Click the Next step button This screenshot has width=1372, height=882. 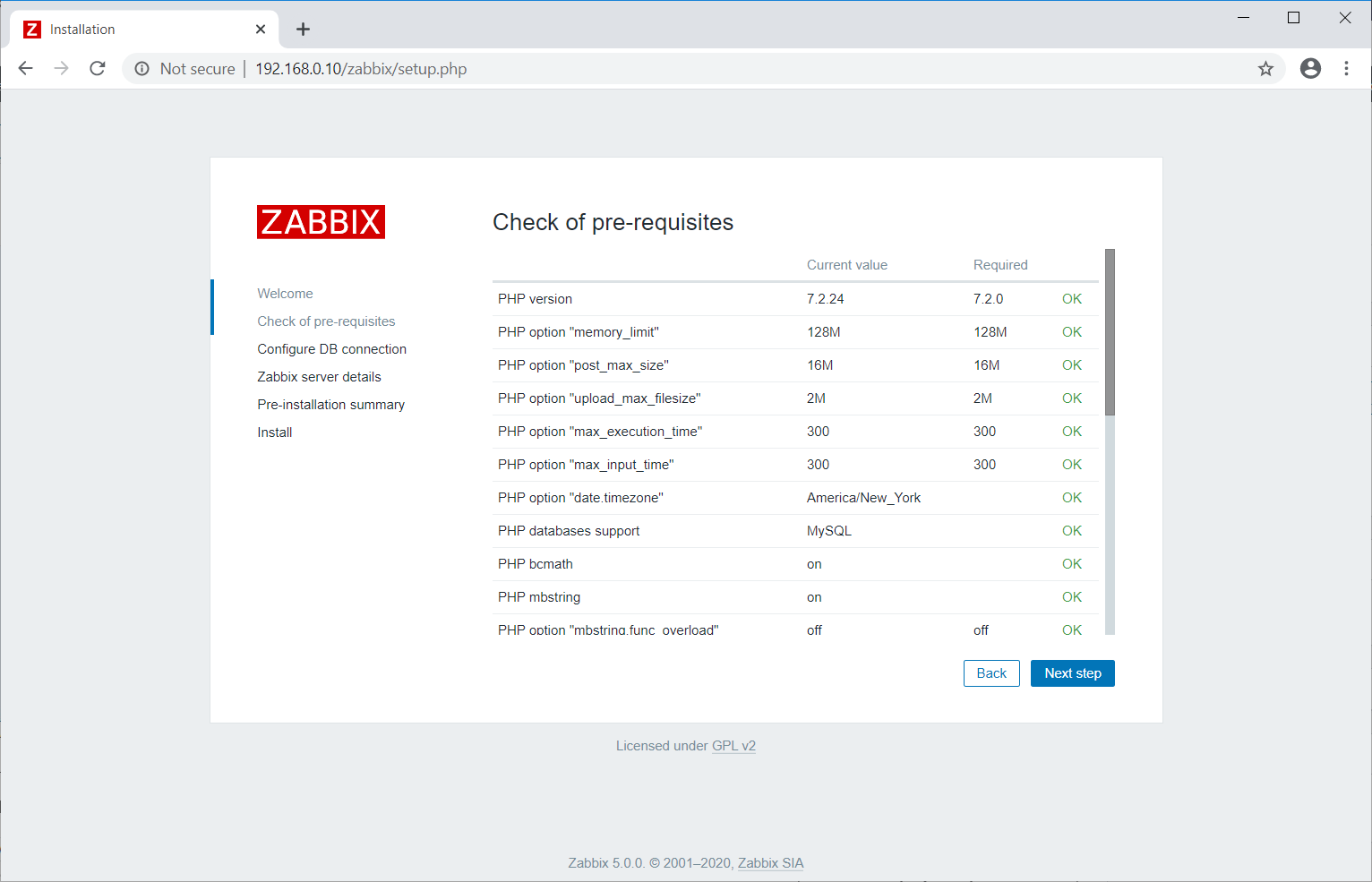coord(1073,673)
